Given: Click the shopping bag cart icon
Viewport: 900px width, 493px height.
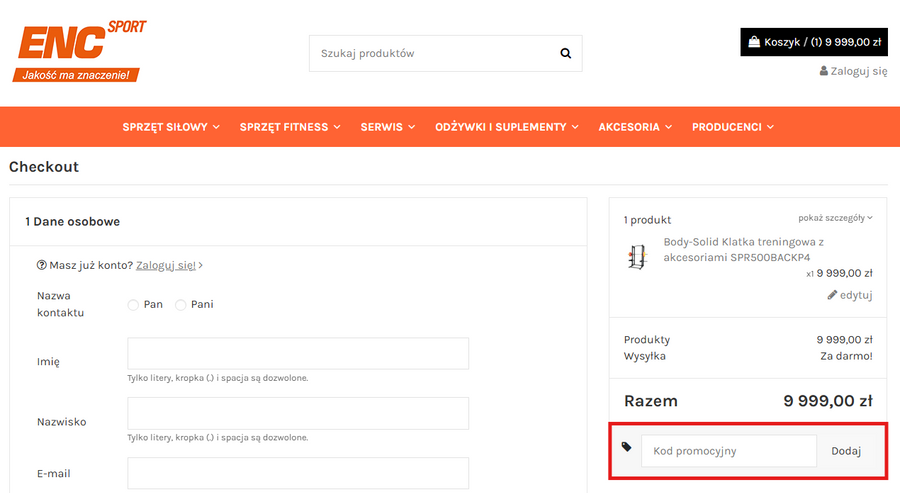Looking at the screenshot, I should pyautogui.click(x=753, y=42).
